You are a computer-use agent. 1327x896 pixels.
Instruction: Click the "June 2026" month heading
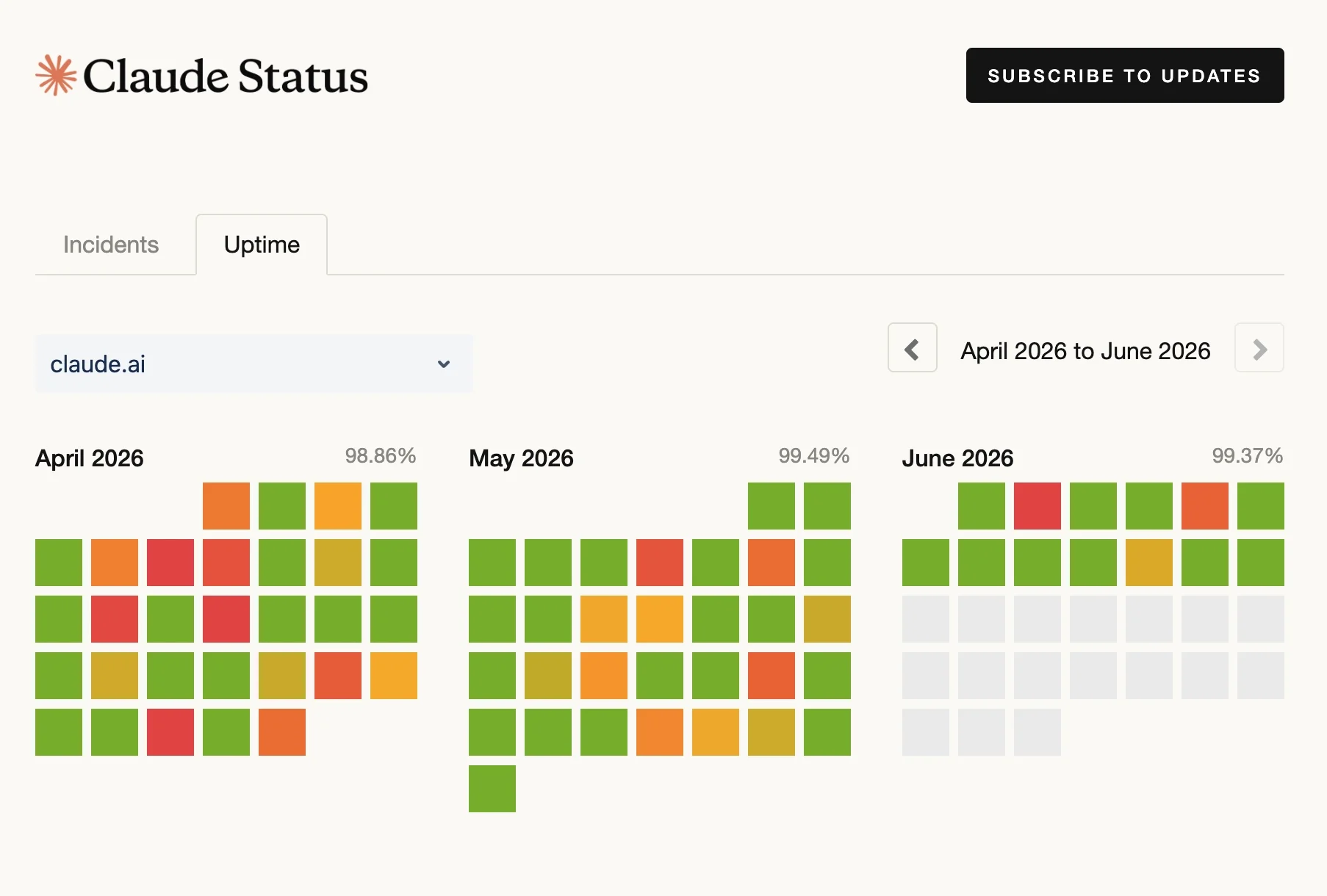coord(957,458)
